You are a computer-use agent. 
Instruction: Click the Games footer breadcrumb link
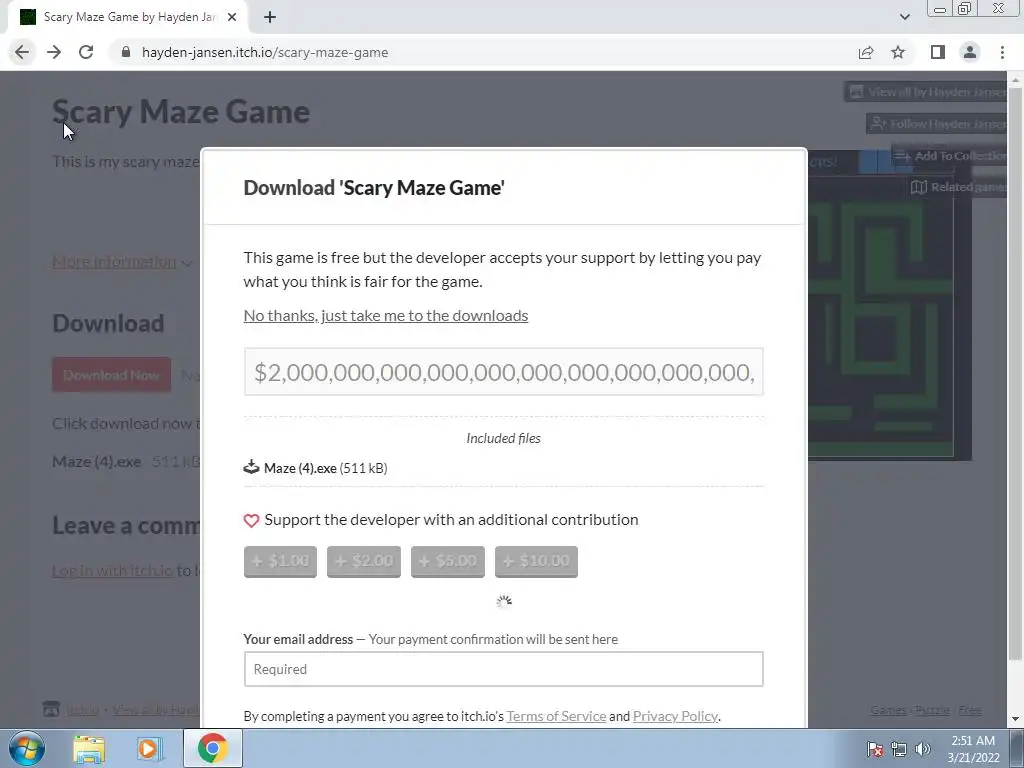pyautogui.click(x=888, y=710)
